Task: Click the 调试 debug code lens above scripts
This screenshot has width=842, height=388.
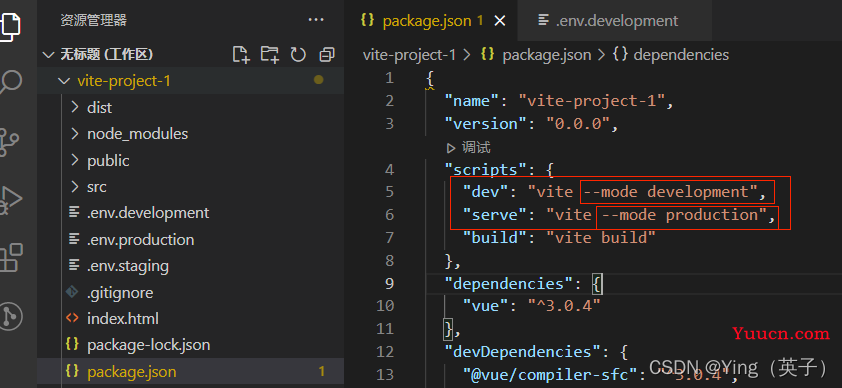Action: click(x=469, y=148)
